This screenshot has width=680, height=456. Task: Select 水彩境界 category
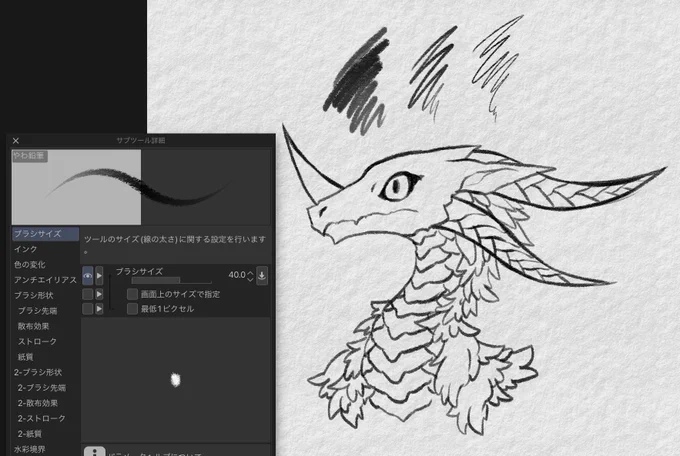click(x=45, y=449)
